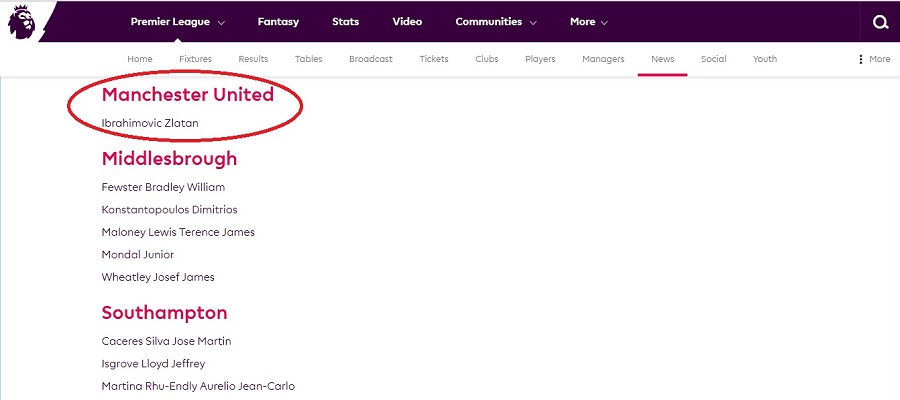Go to Fantasy in main menu
Screen dimensions: 900x400
point(278,22)
